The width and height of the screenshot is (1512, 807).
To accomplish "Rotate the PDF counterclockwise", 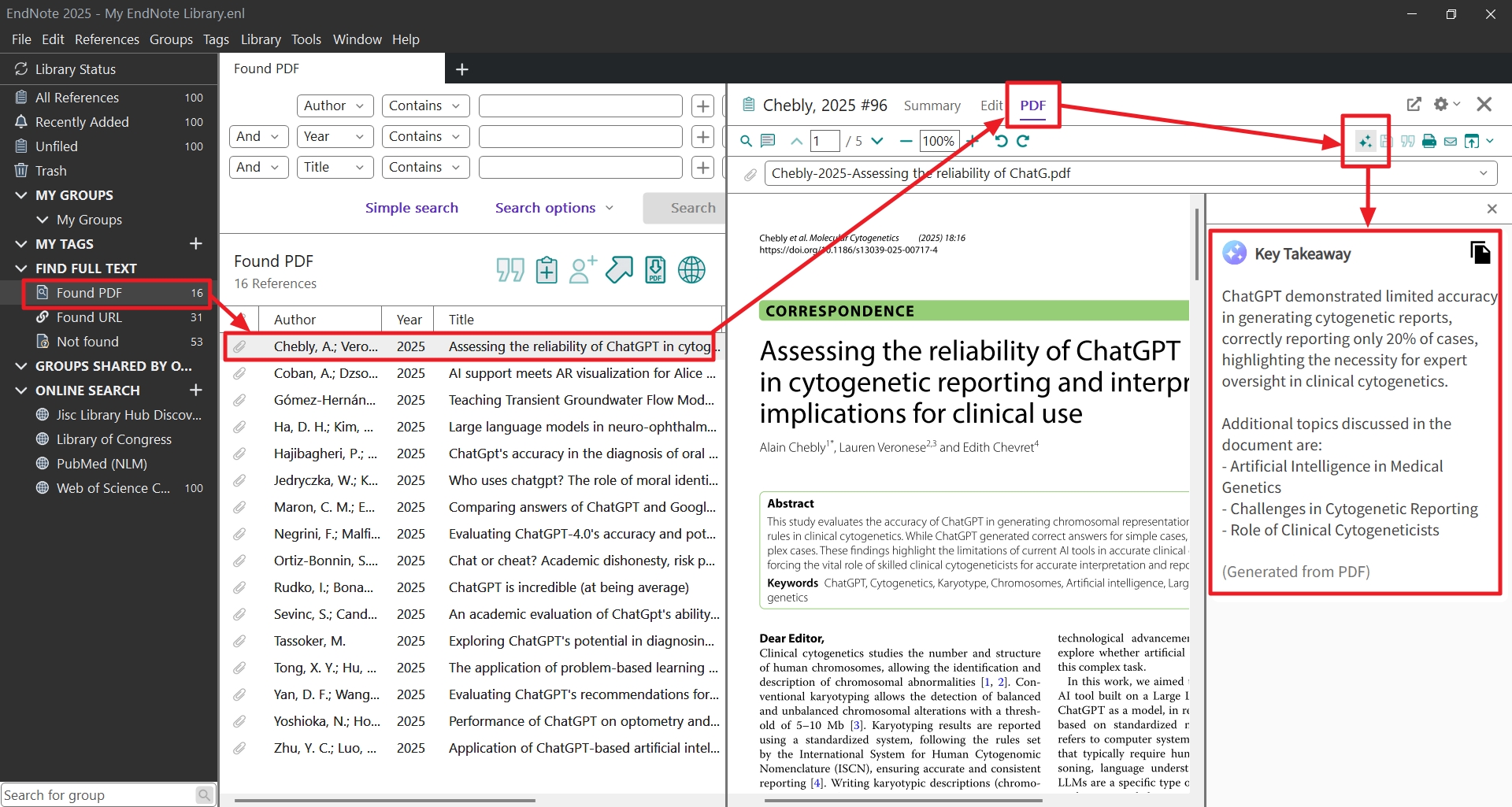I will pos(1001,141).
